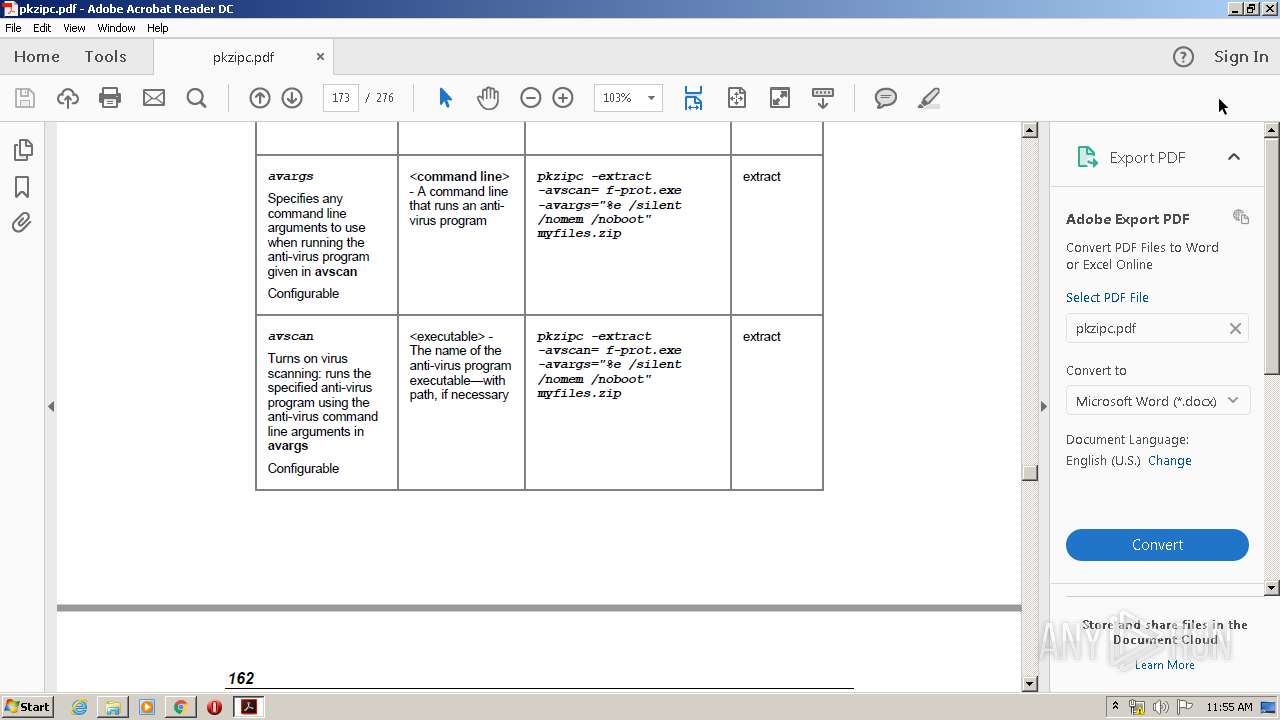Open the View menu
This screenshot has height=720, width=1280.
pos(74,28)
